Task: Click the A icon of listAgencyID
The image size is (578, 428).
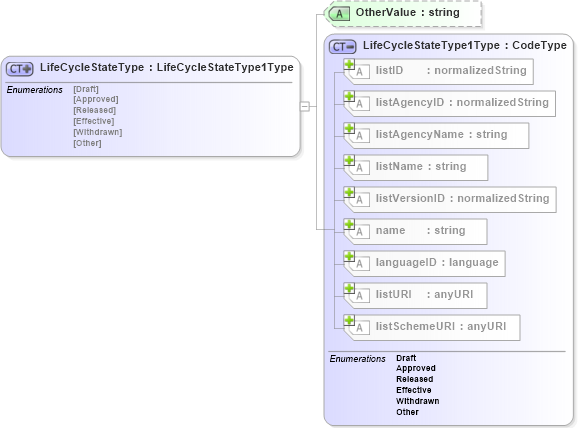Action: pos(359,104)
